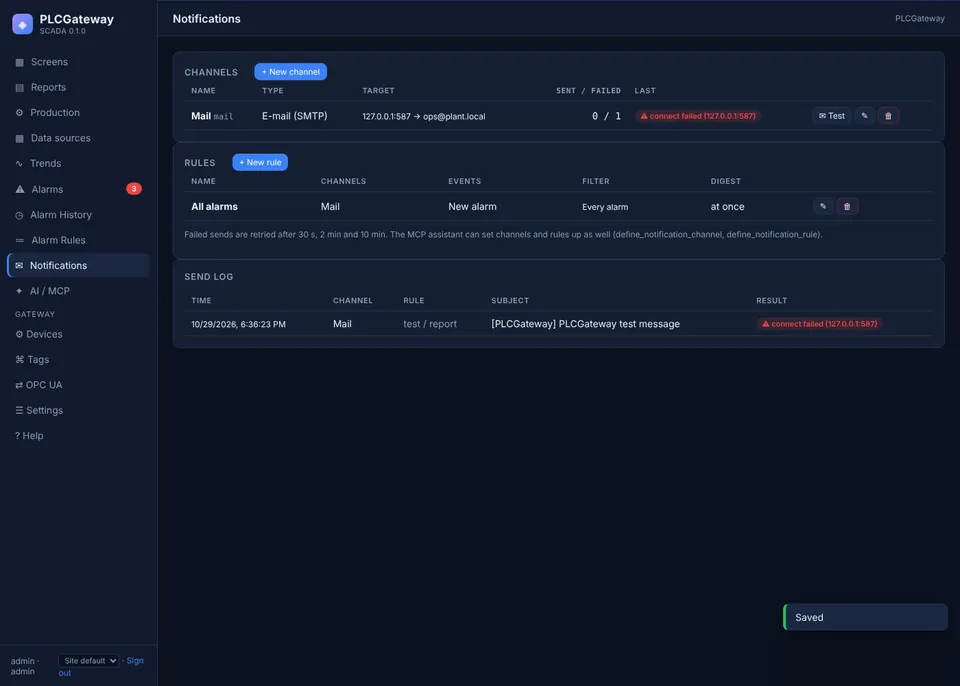Click the AI / MCP sparkle icon
The height and width of the screenshot is (686, 960).
19,291
